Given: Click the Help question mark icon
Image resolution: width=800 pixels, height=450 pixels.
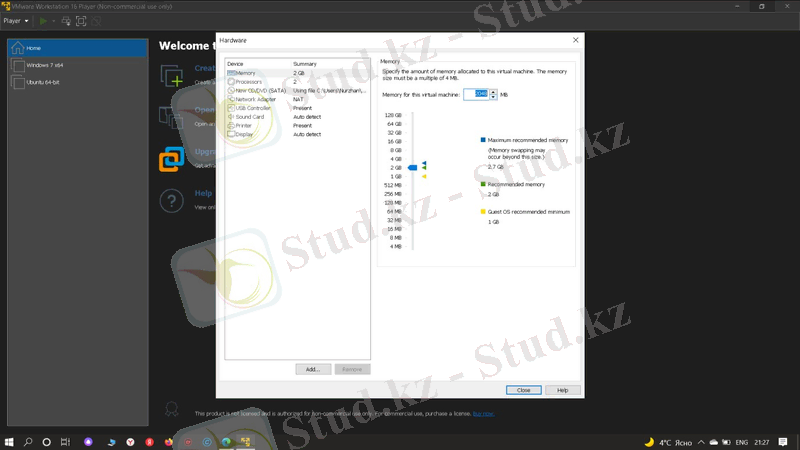Looking at the screenshot, I should tap(171, 201).
